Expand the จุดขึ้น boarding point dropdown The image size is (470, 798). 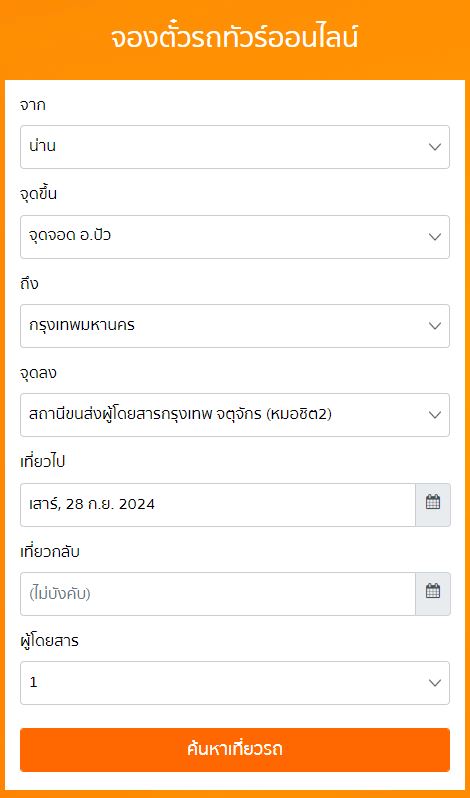(x=235, y=237)
